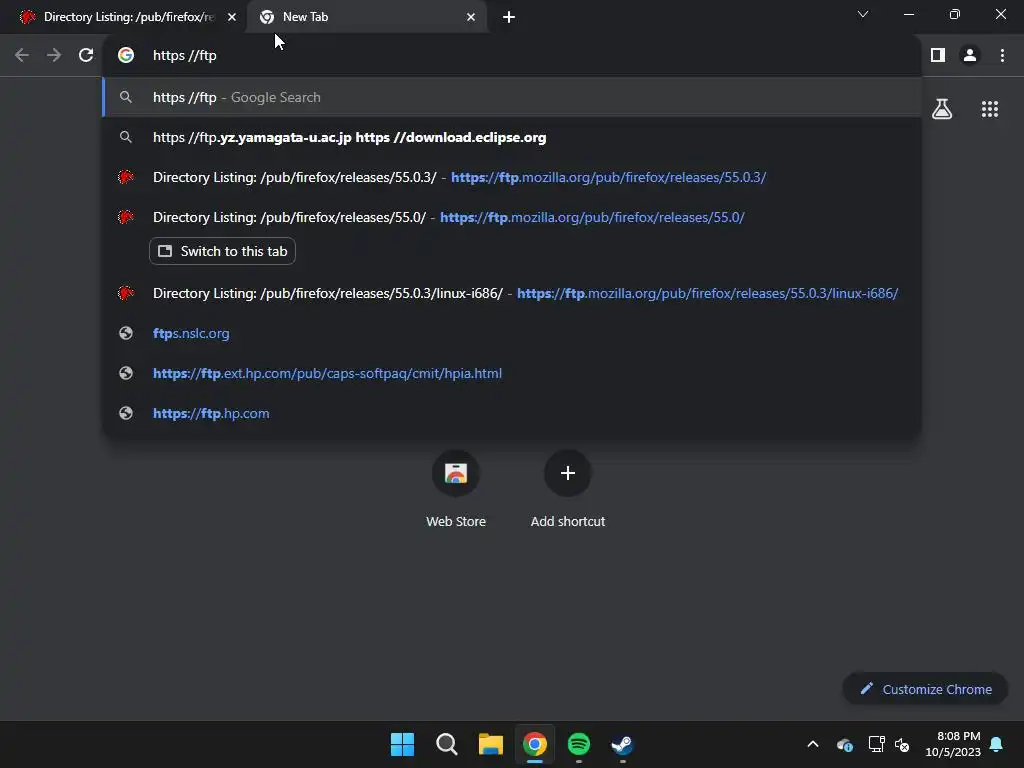Open Customize Chrome button

click(925, 689)
